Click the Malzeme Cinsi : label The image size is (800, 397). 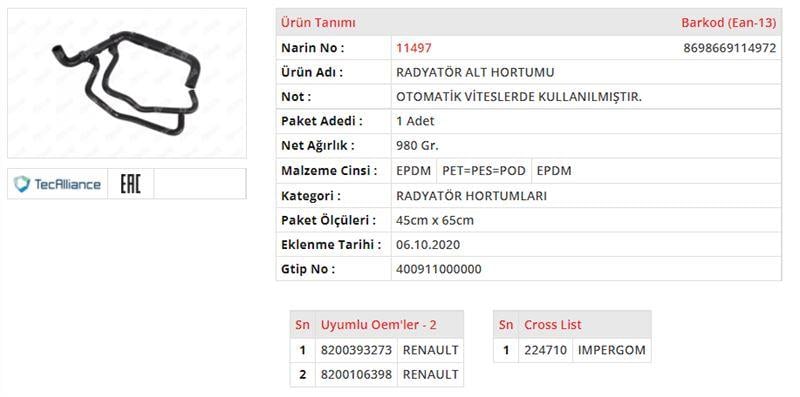329,171
